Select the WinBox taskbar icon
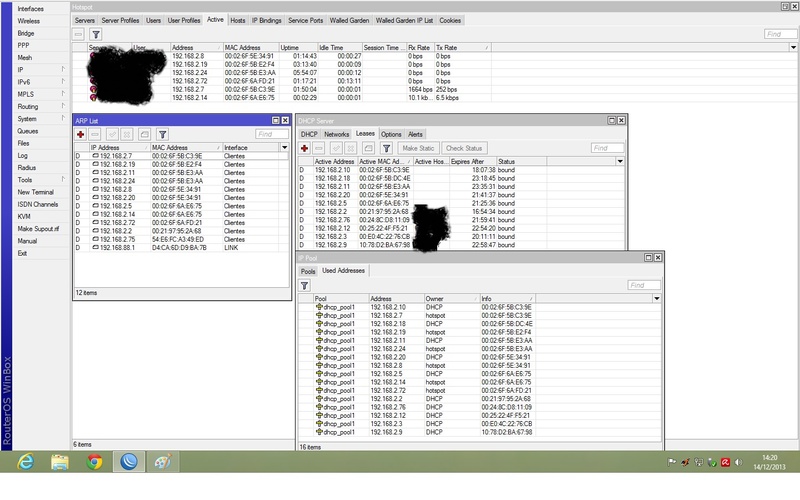Screen dimensions: 800x500 (129, 462)
